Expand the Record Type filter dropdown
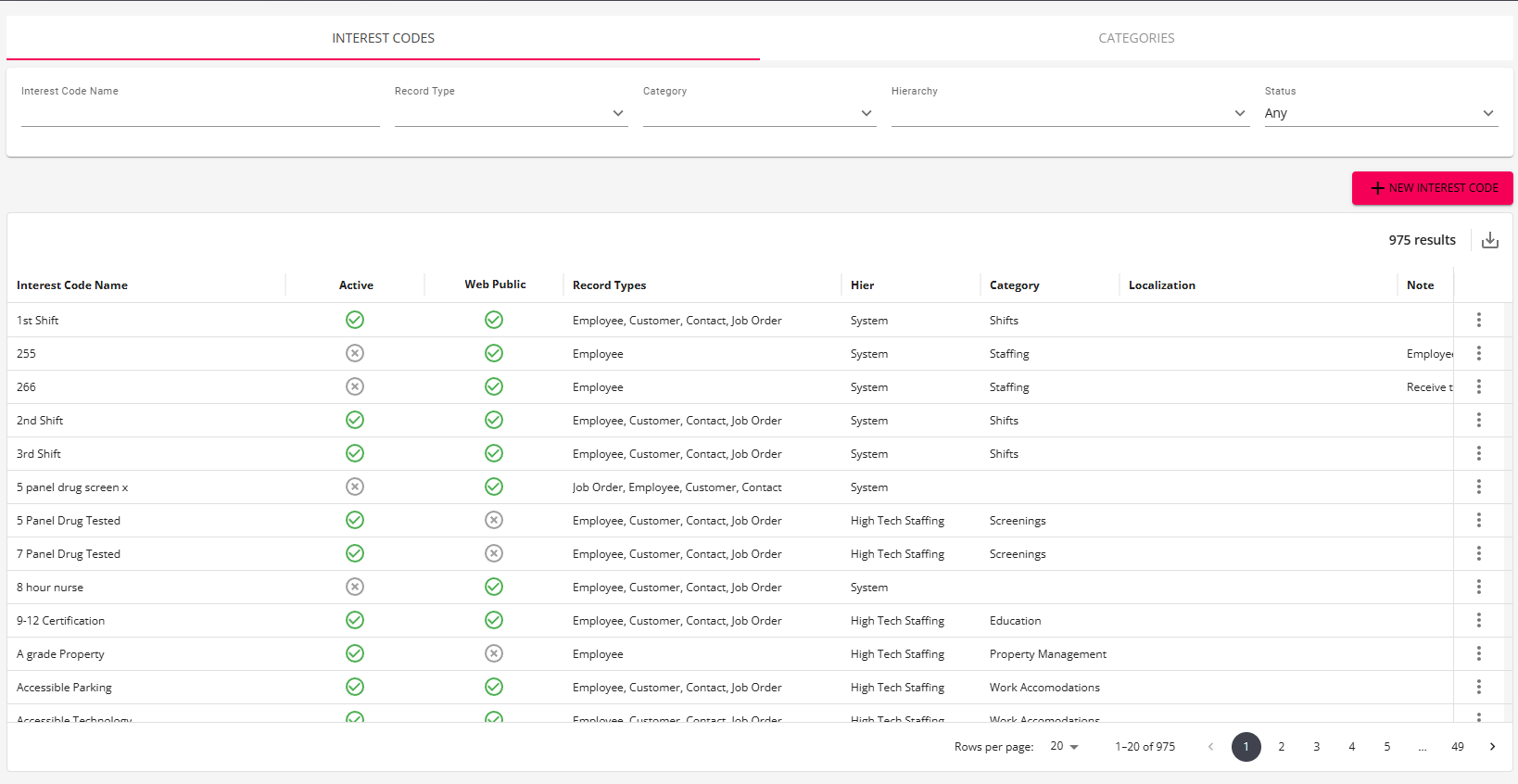This screenshot has width=1518, height=784. point(511,113)
